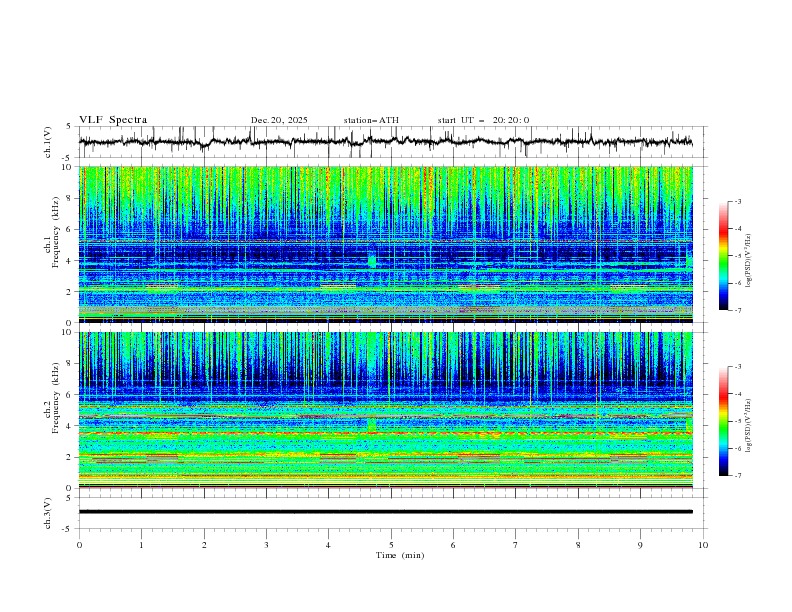Click the time axis tick label '7'
The width and height of the screenshot is (792, 612).
pos(516,545)
